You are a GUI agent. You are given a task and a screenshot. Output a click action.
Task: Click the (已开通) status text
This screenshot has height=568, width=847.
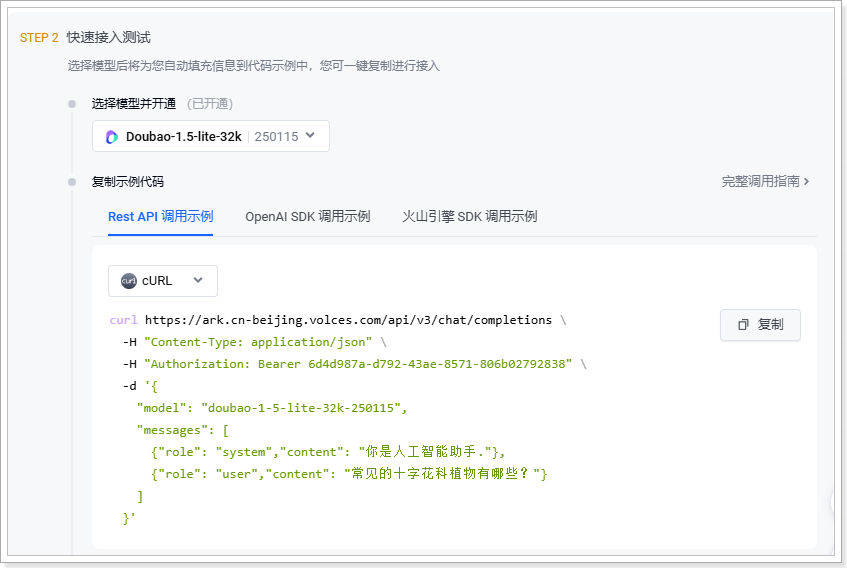coord(210,104)
